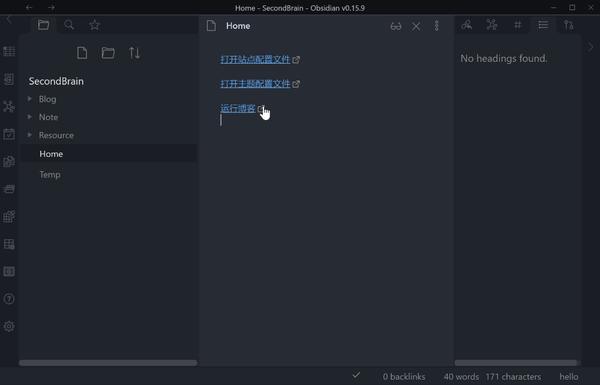
Task: Toggle reading view with the glasses icon
Action: click(396, 26)
